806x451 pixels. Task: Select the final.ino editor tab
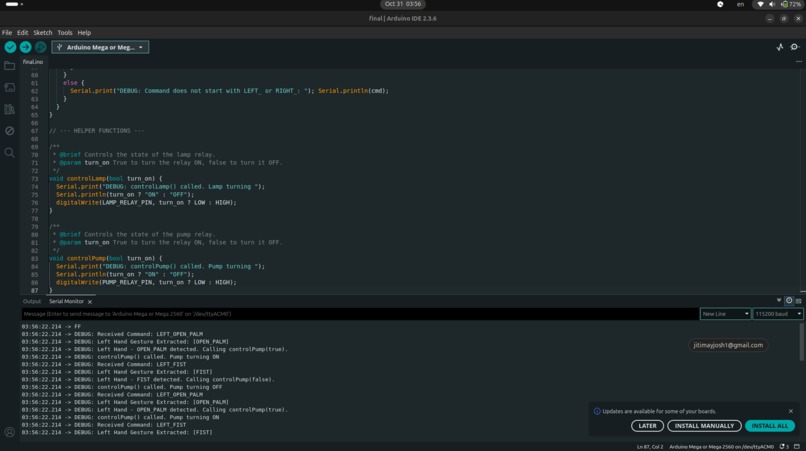click(x=33, y=62)
